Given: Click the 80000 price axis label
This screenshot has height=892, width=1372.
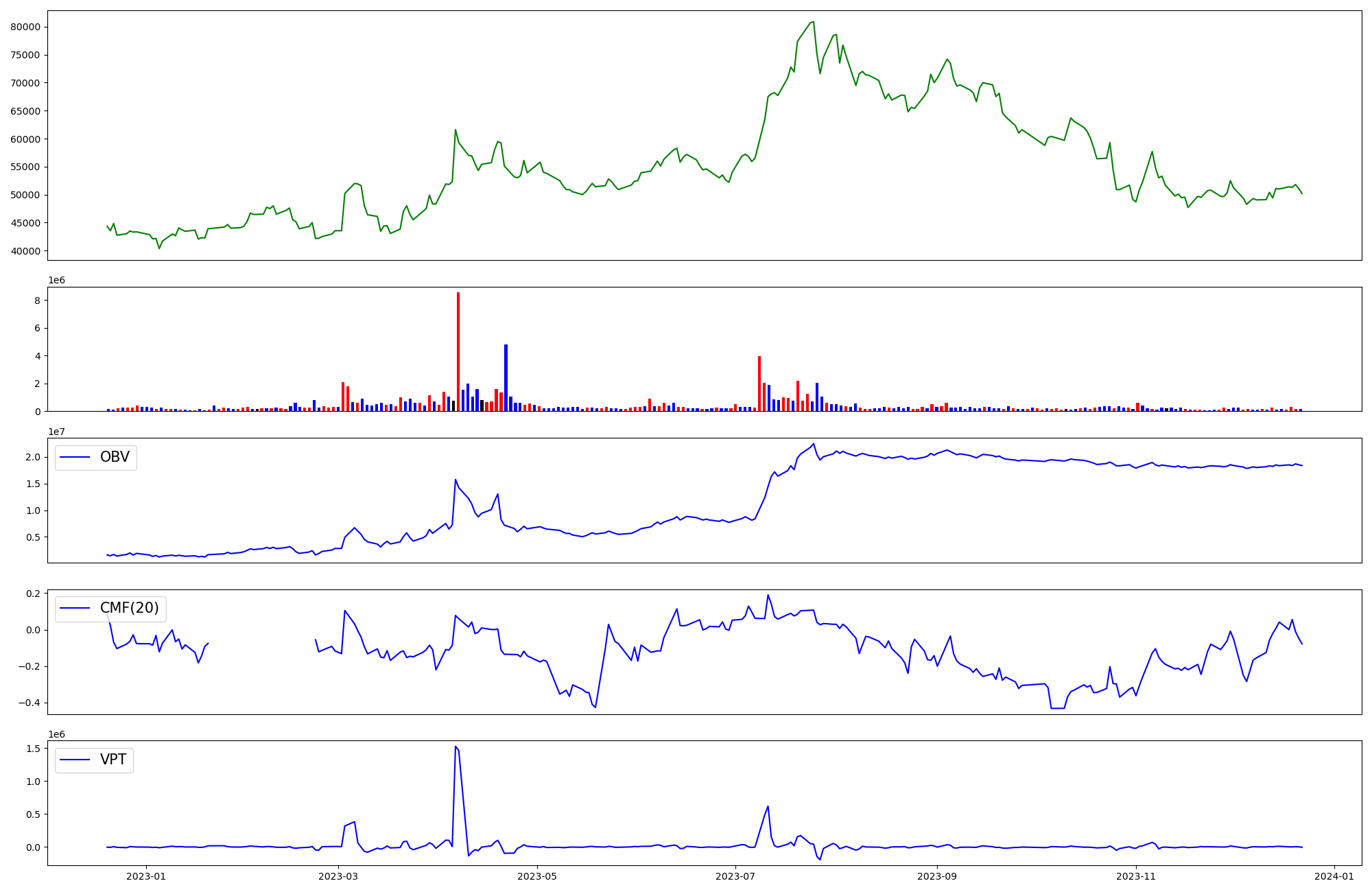Looking at the screenshot, I should [25, 27].
